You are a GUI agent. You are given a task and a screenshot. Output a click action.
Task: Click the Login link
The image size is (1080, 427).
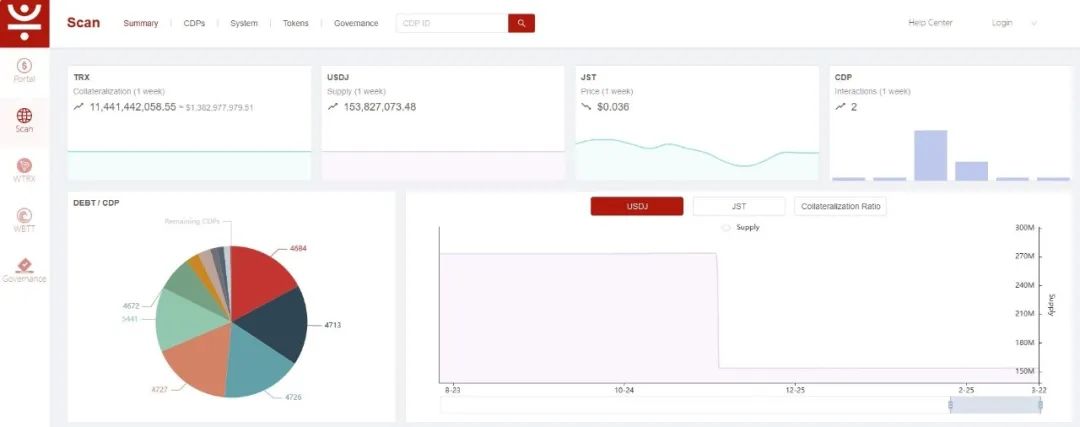coord(1001,23)
